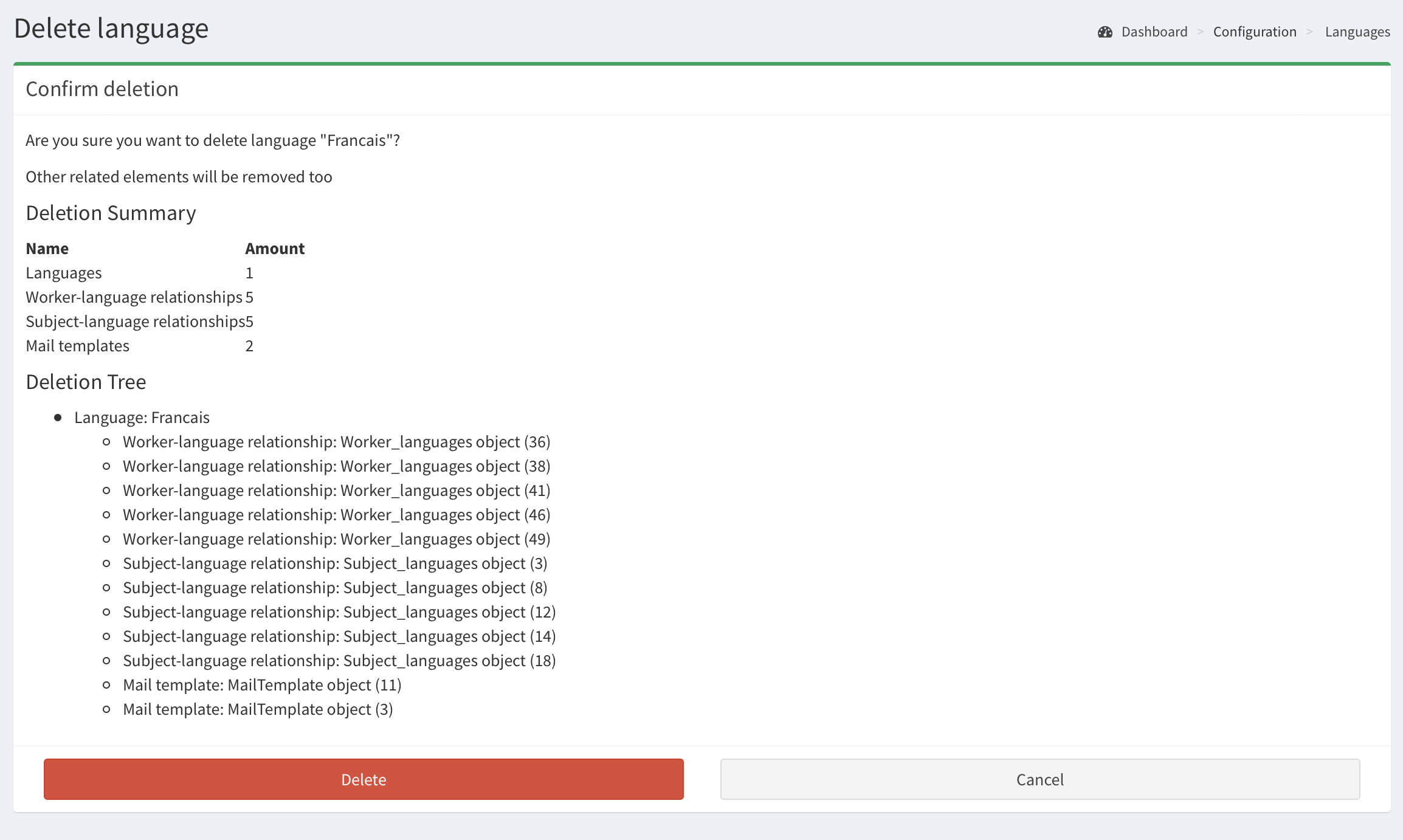Click the Dashboard speedometer icon
Viewport: 1403px width, 840px height.
click(x=1105, y=32)
